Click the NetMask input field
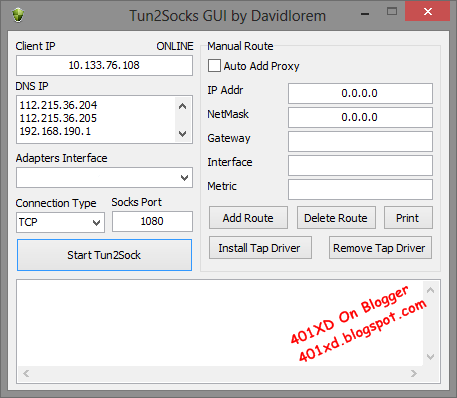Screen dimensions: 457x398 (x=360, y=117)
